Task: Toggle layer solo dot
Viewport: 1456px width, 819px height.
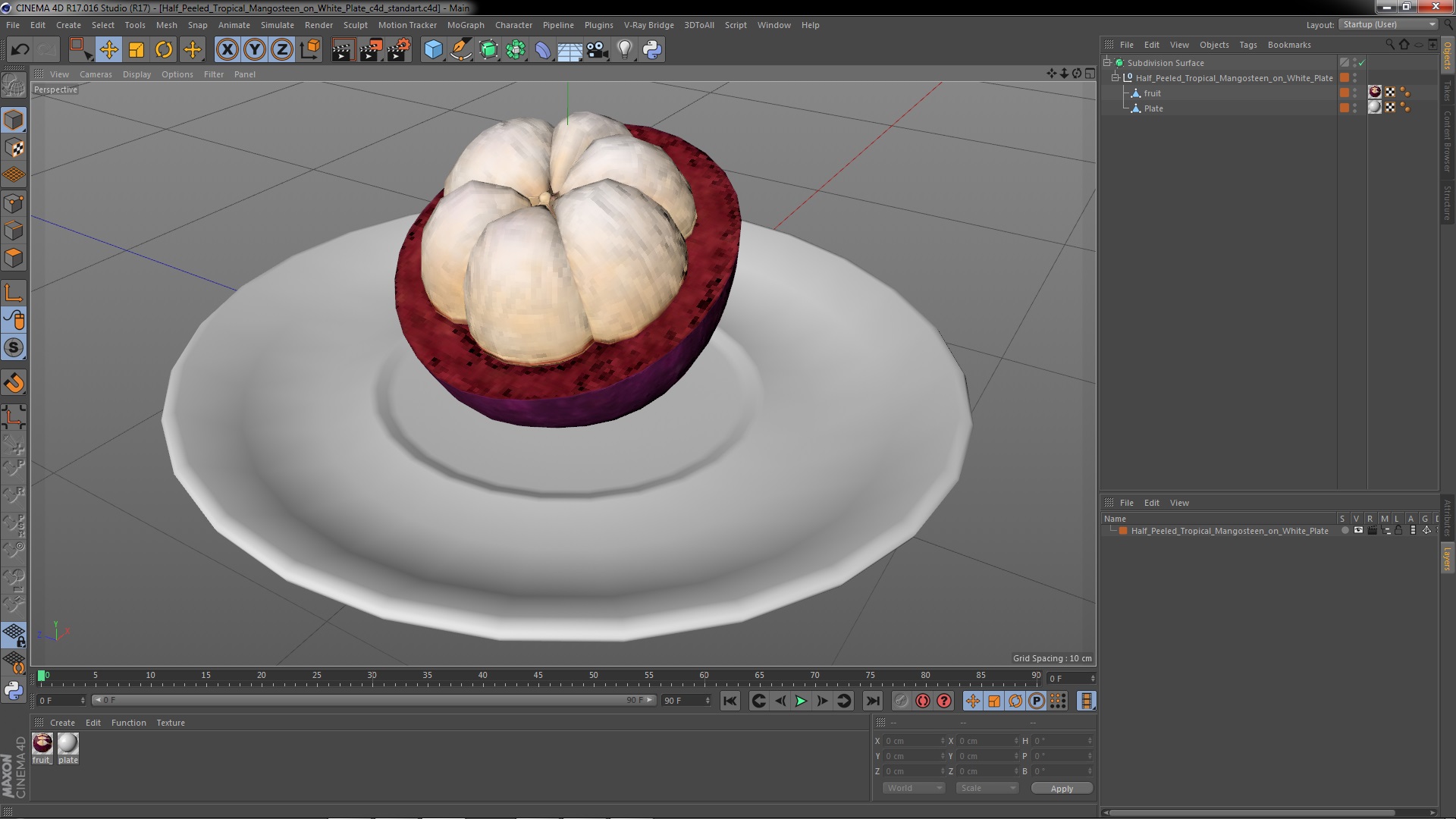Action: tap(1345, 530)
